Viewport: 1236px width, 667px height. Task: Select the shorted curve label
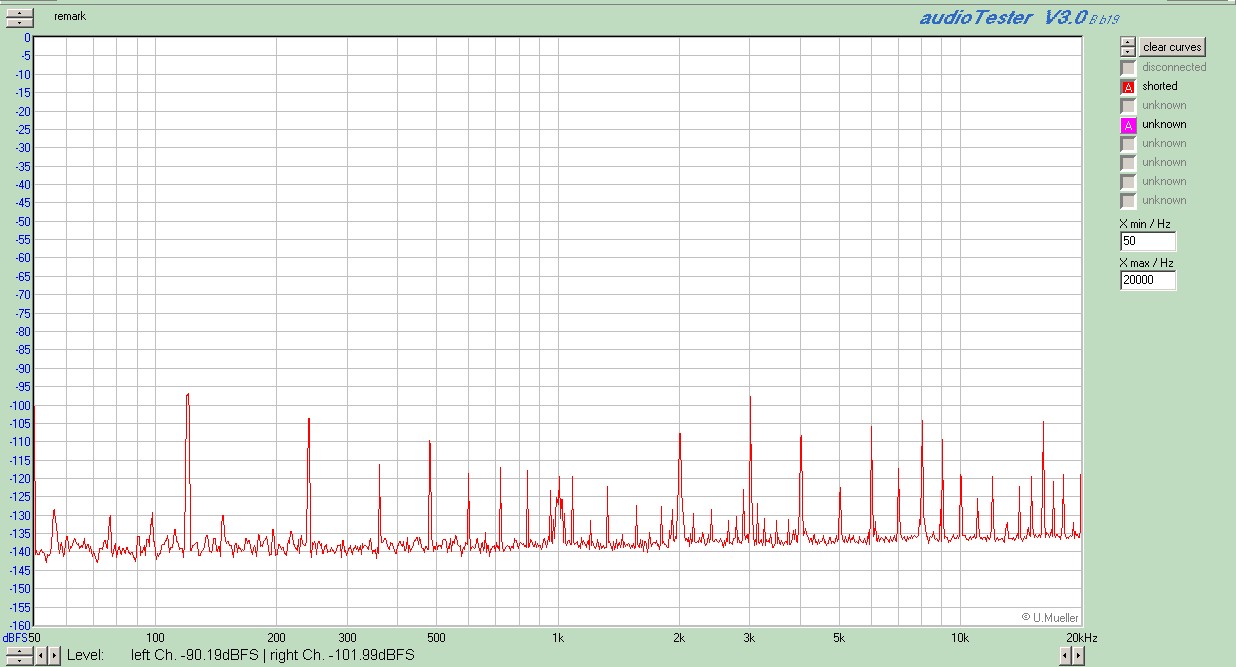point(1160,87)
